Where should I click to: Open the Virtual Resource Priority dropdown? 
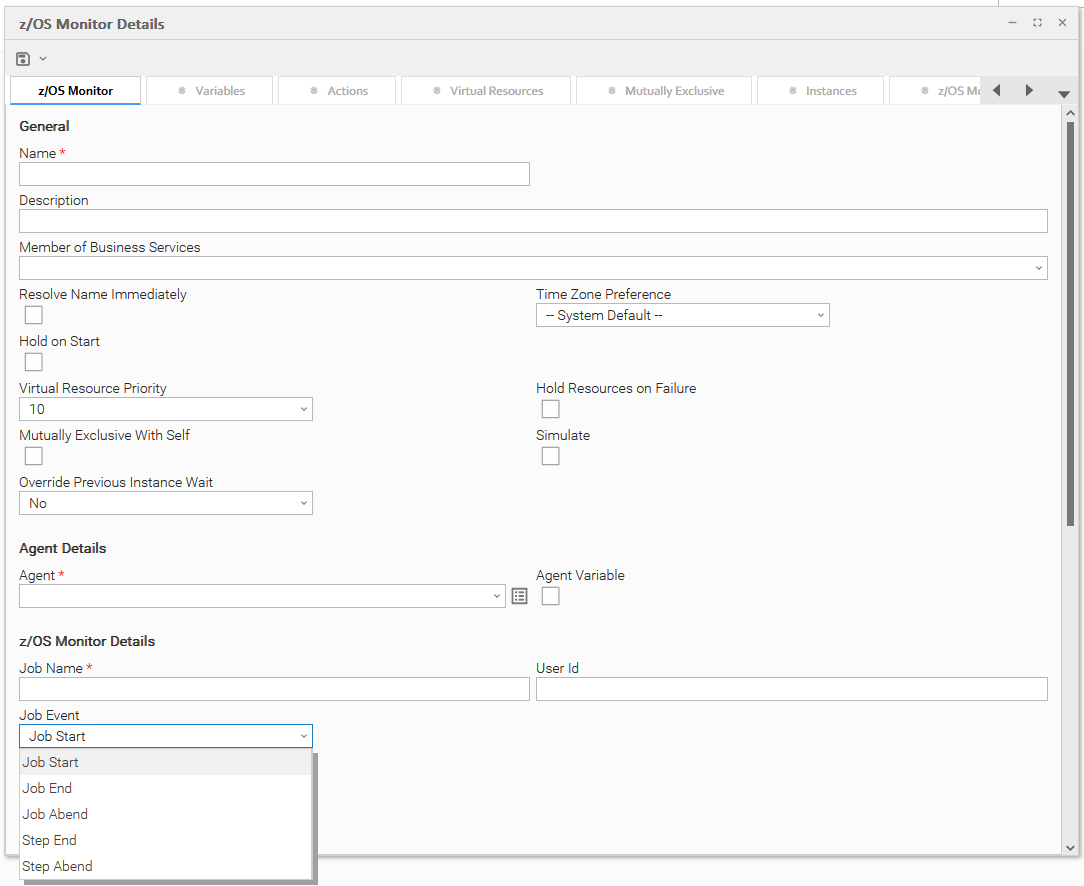(166, 409)
